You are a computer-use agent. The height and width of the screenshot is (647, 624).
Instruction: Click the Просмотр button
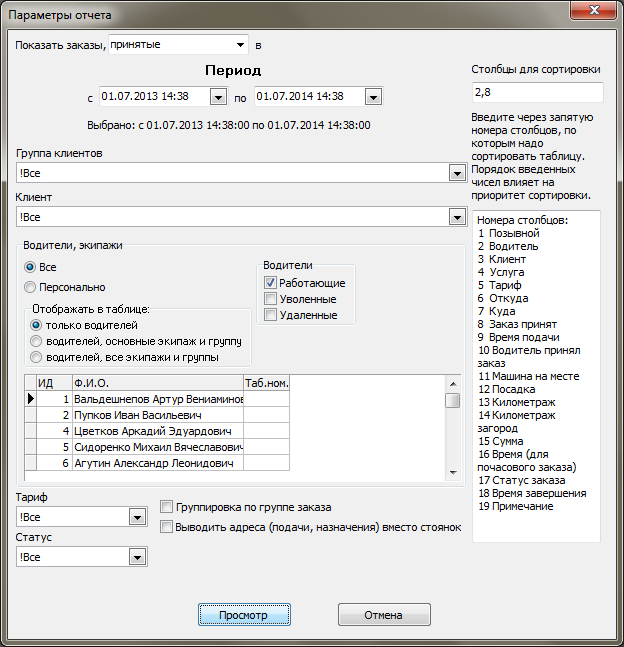click(244, 615)
